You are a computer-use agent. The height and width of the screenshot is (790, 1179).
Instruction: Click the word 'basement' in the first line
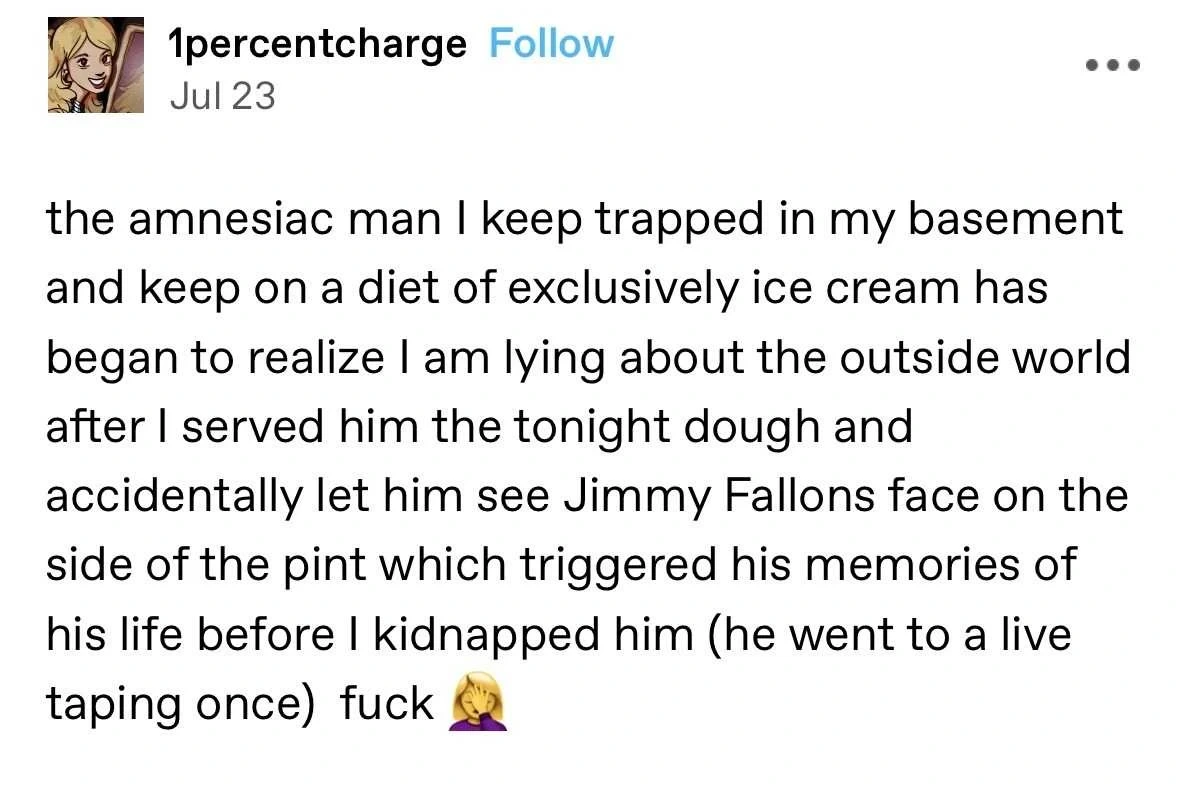click(1015, 219)
